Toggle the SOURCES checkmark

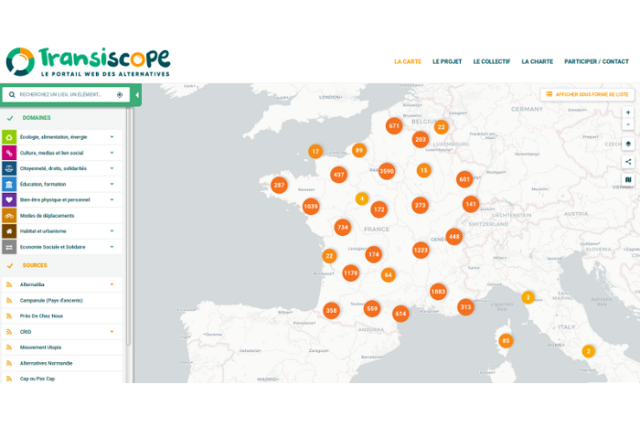click(10, 266)
